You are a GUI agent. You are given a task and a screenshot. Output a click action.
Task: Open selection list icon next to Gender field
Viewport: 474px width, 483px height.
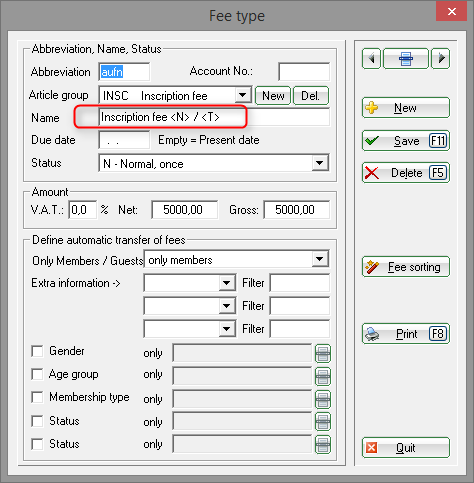click(323, 353)
